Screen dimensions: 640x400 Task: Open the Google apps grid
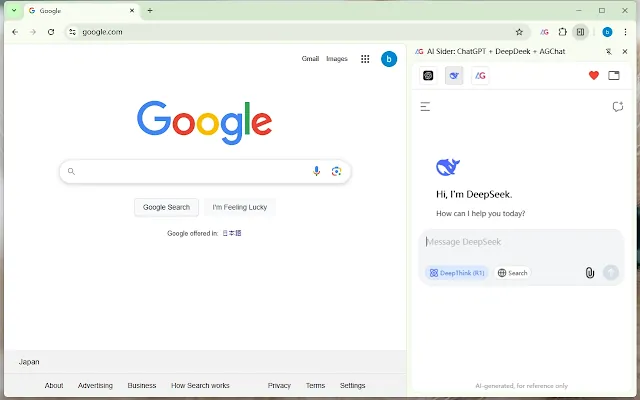click(365, 59)
